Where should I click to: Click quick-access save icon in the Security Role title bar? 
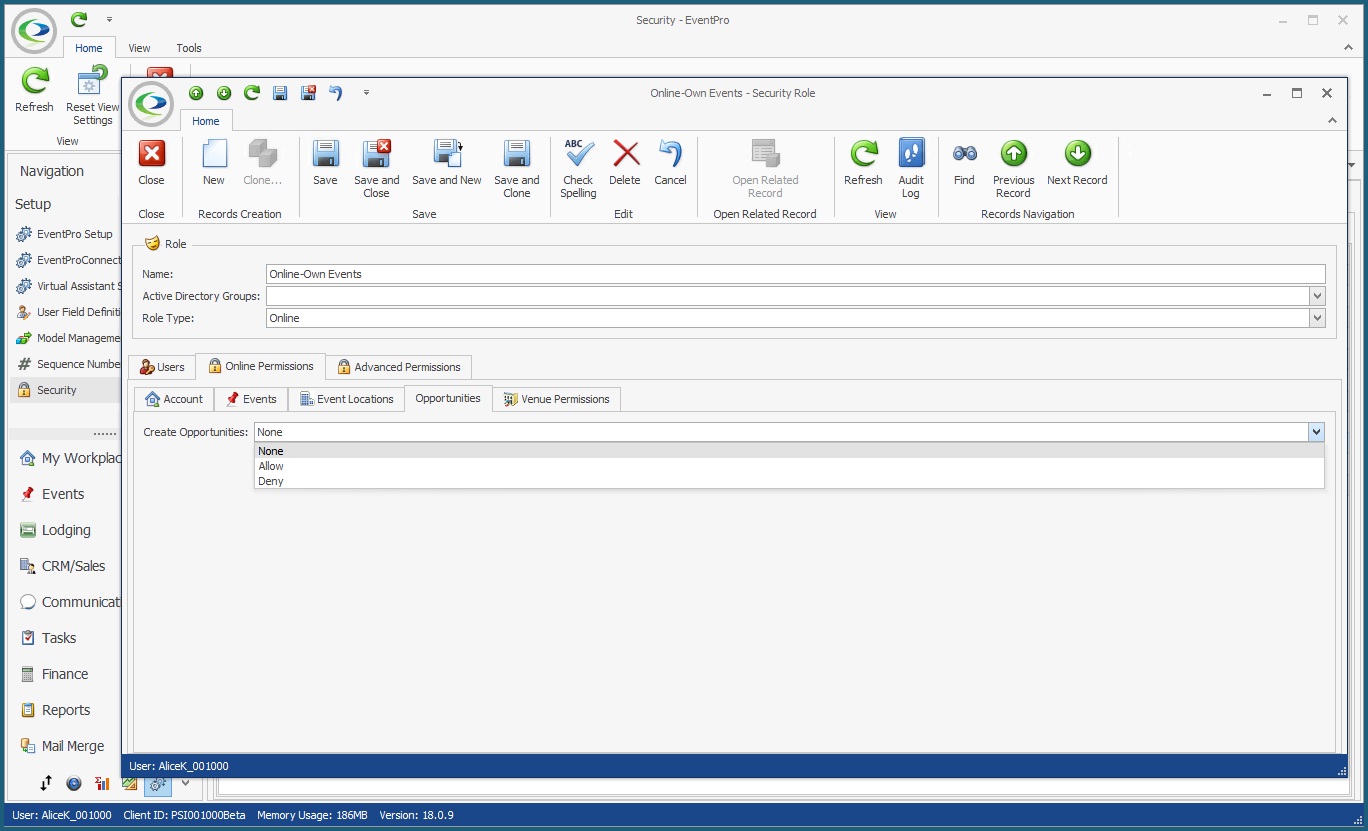280,93
